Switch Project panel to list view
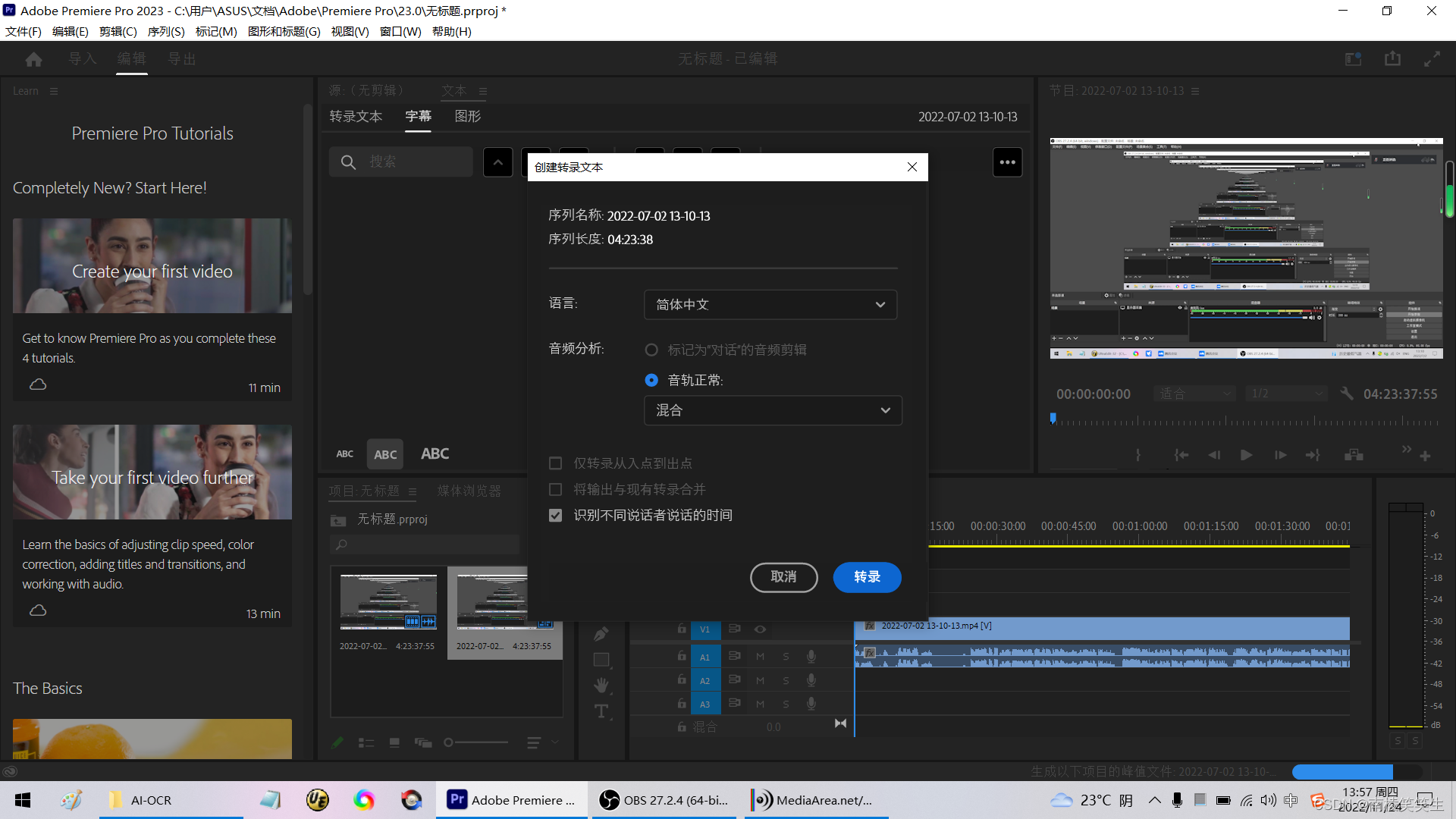 click(x=366, y=742)
